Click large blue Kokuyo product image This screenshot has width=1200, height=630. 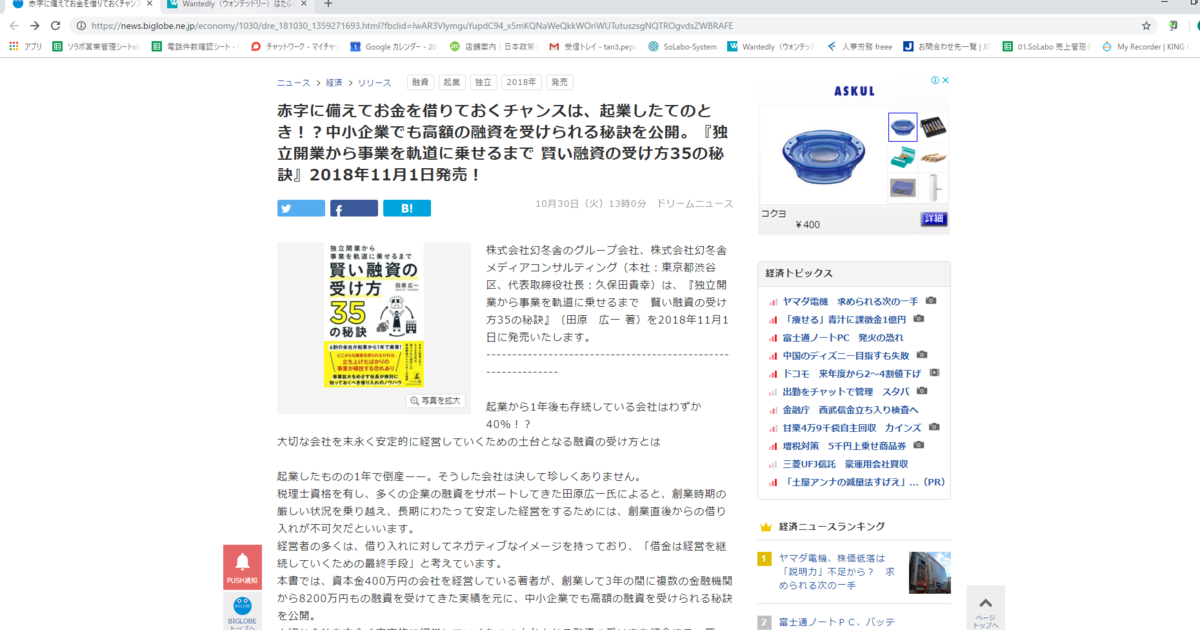822,155
